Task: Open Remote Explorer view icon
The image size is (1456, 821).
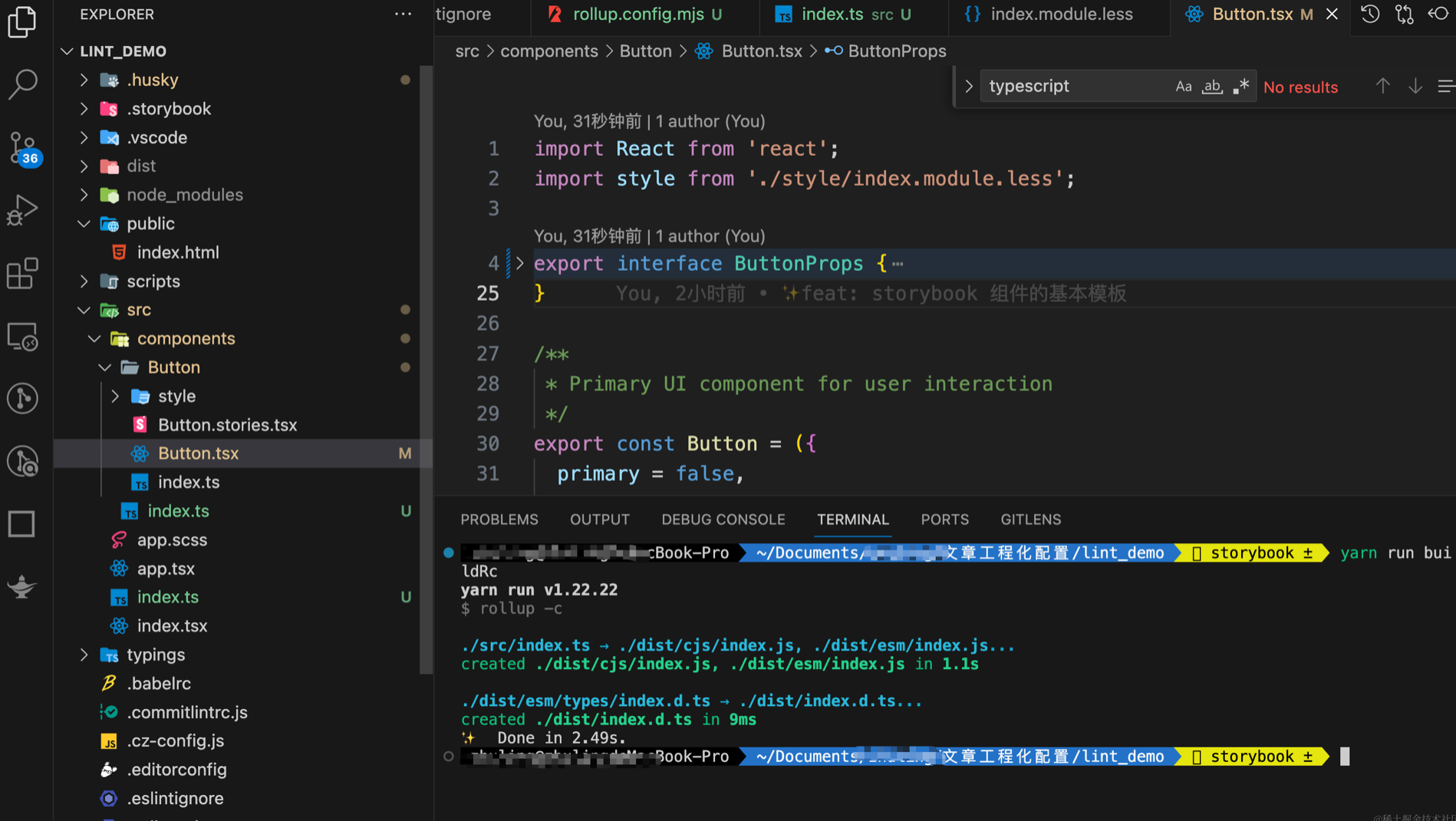Action: (22, 336)
